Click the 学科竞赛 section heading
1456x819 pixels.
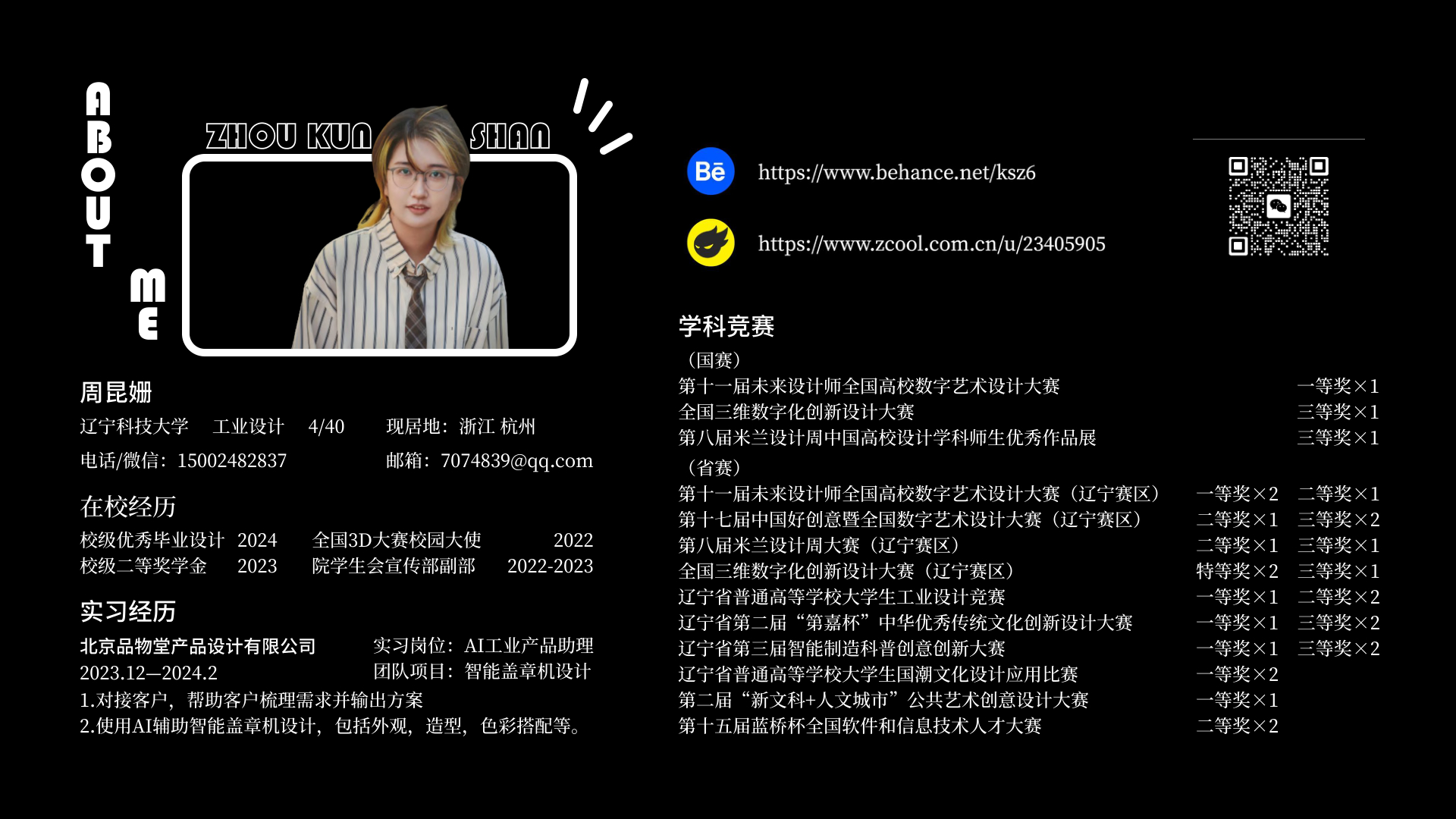coord(726,327)
